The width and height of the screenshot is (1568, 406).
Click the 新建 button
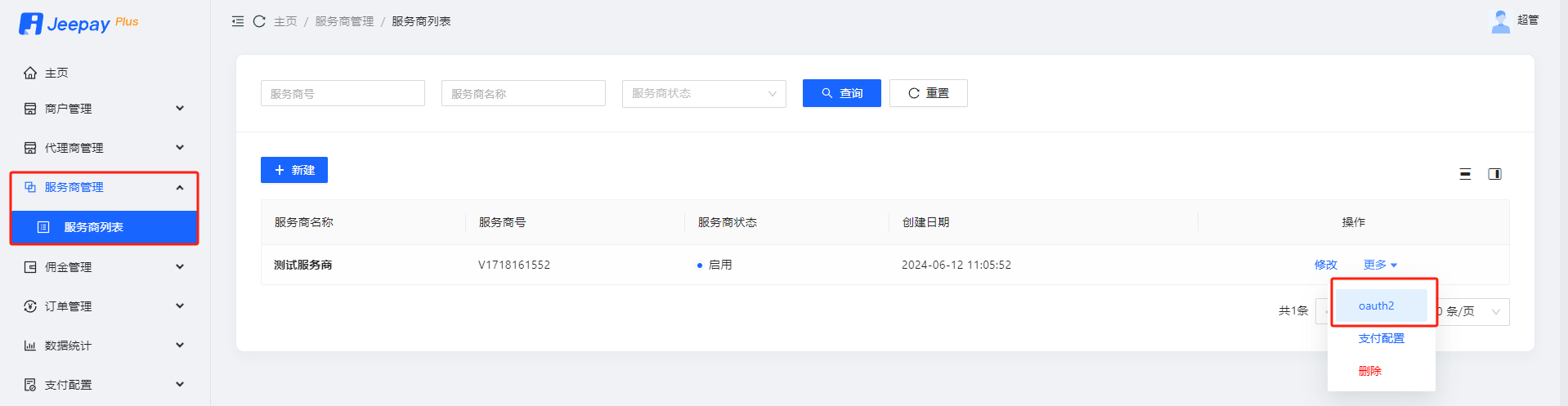(x=294, y=170)
